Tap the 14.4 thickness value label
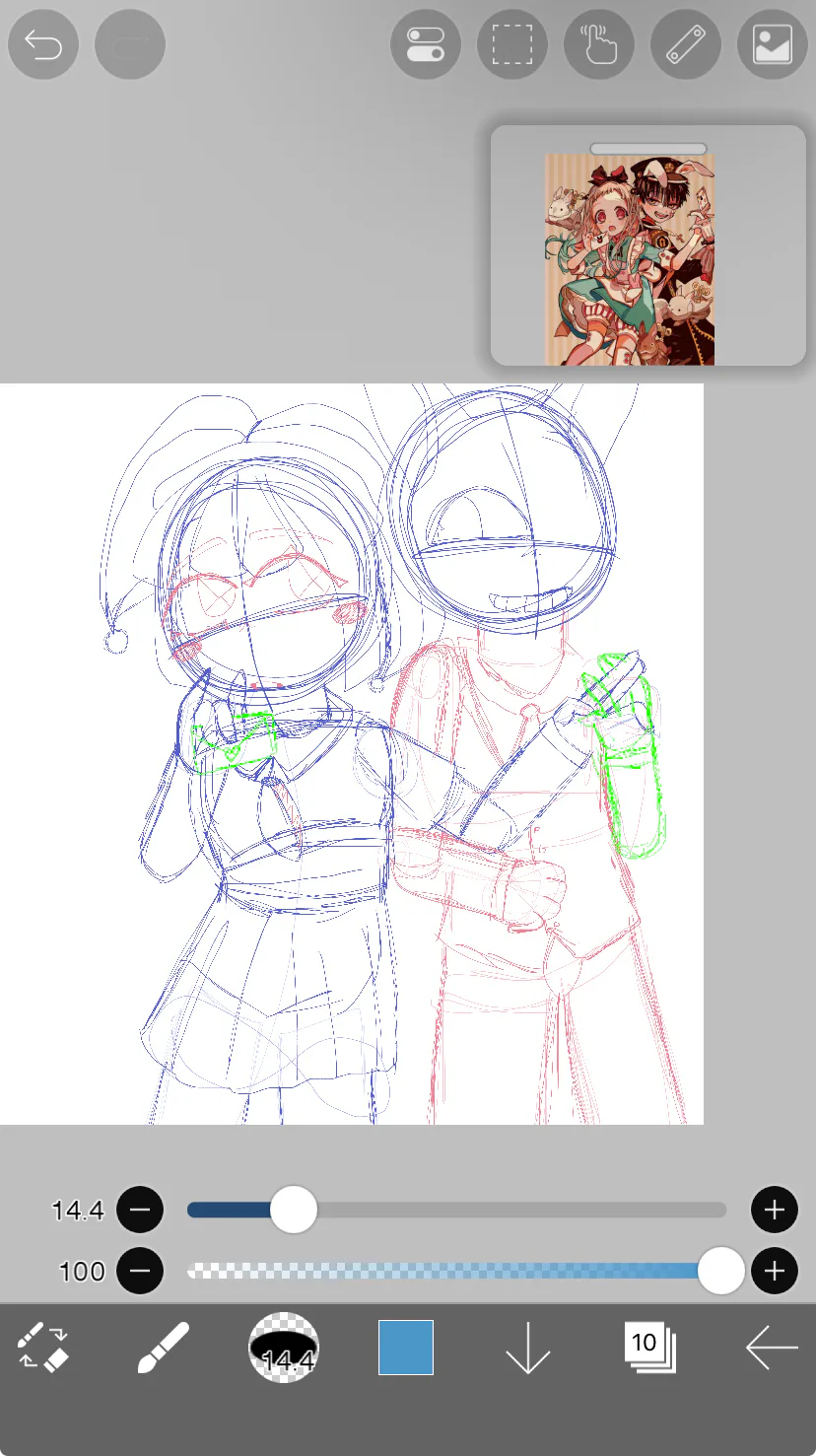The image size is (816, 1456). (x=78, y=1211)
